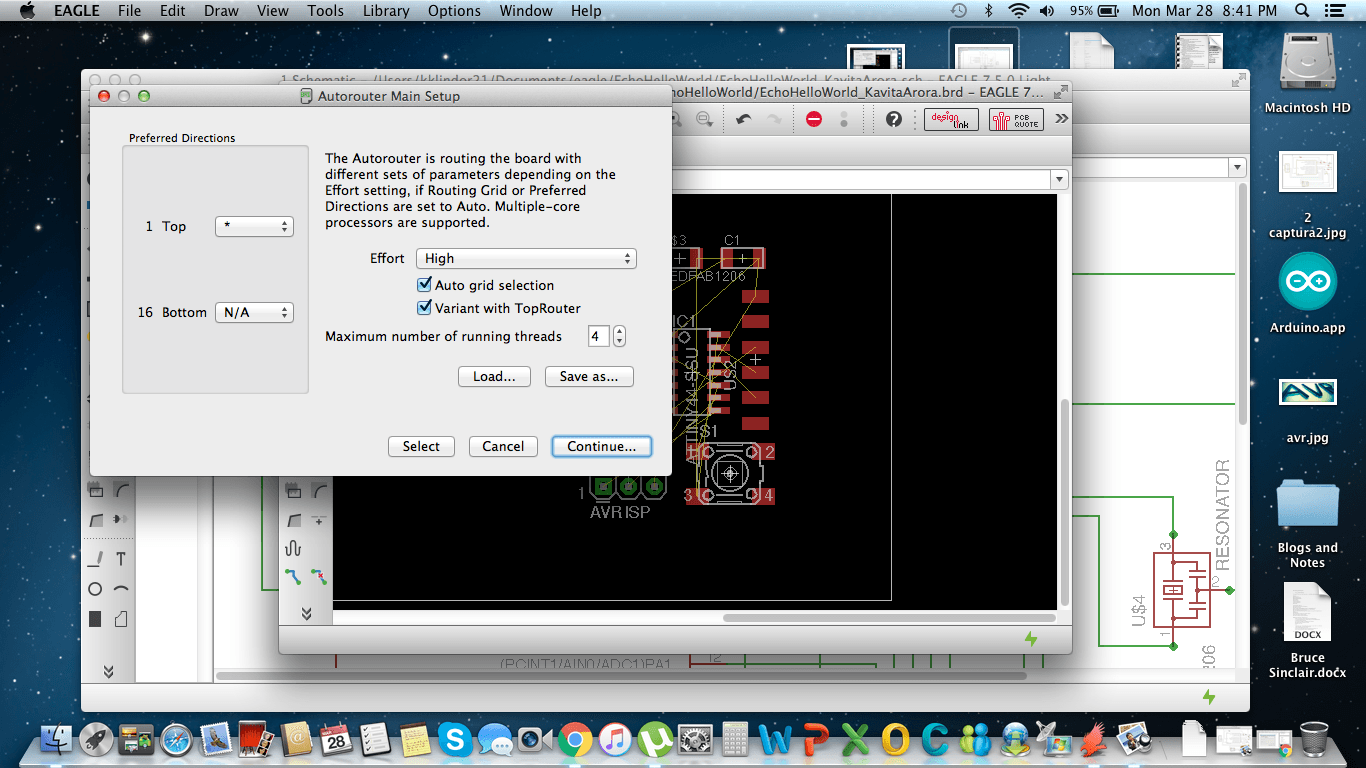Screen dimensions: 1366x768
Task: Expand more tools in schematic palette
Action: [108, 671]
